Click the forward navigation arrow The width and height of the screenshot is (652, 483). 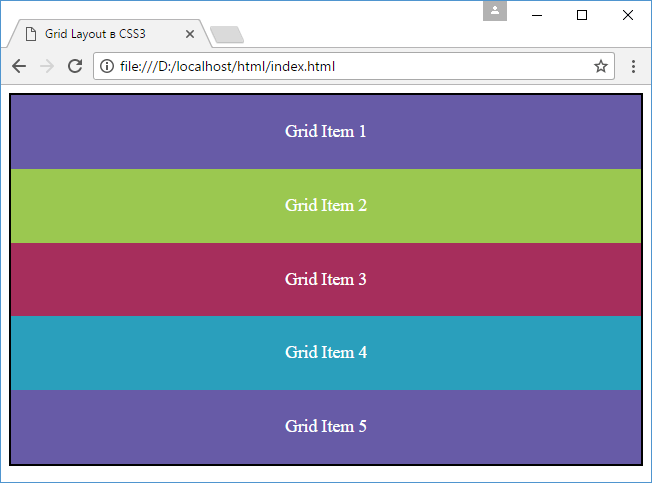(46, 67)
